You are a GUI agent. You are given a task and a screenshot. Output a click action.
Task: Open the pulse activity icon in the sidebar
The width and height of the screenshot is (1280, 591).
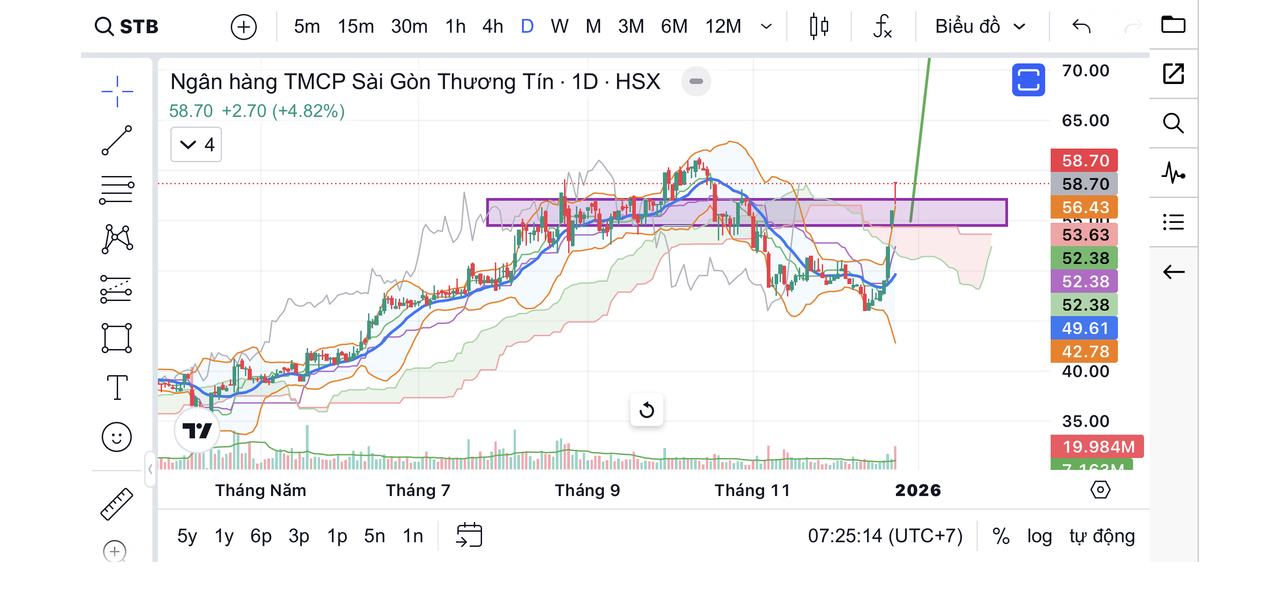(1173, 172)
